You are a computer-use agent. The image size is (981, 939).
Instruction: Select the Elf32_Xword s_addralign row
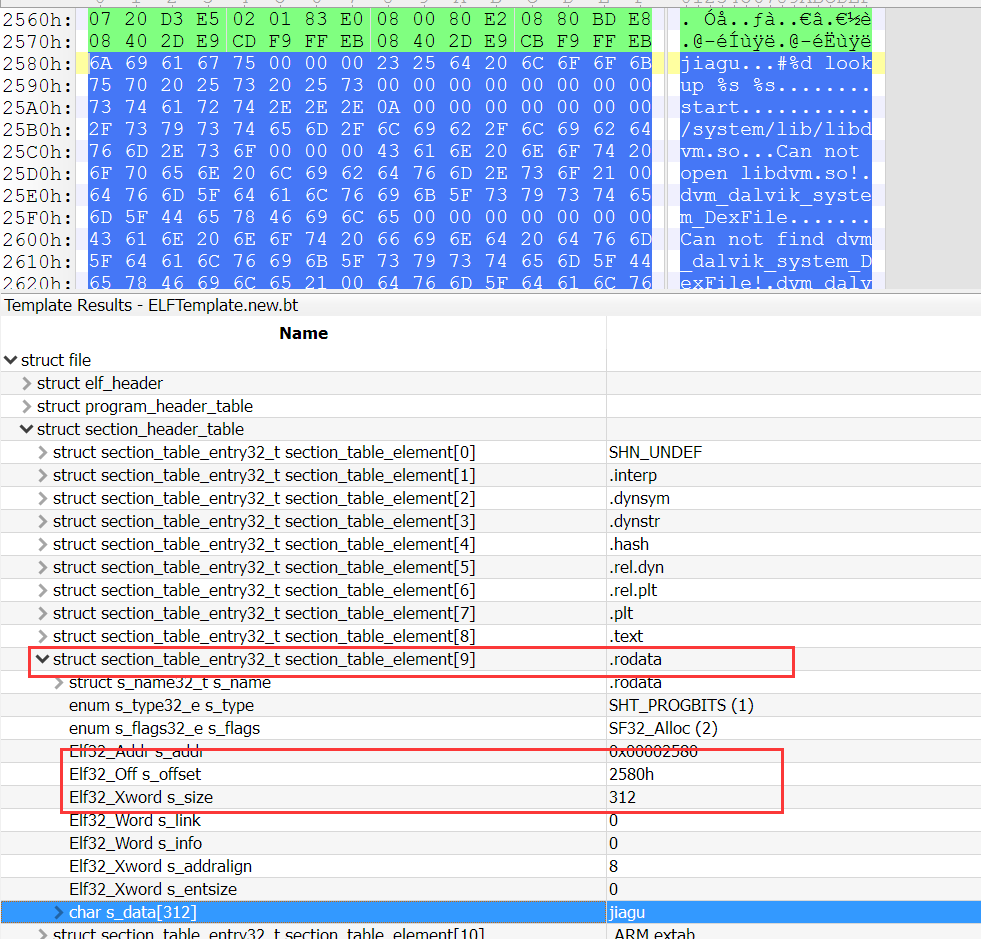click(153, 866)
